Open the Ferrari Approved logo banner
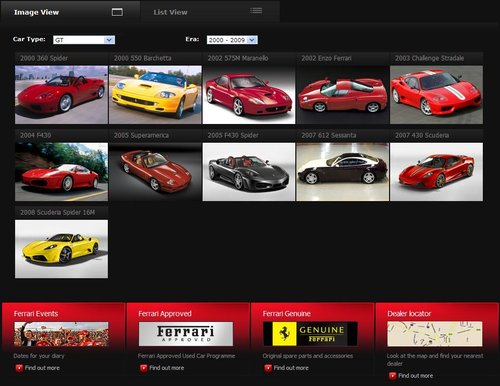 (x=186, y=334)
